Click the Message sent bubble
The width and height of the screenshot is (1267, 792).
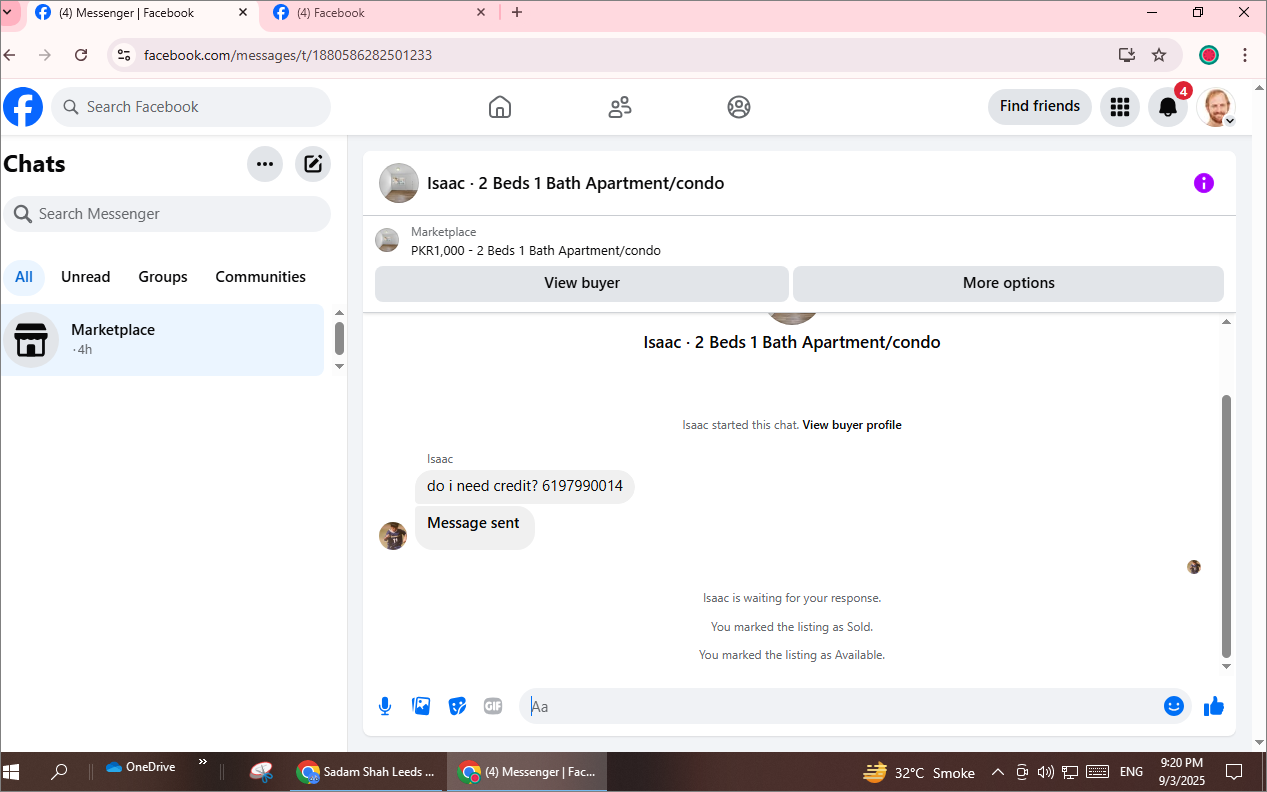(x=475, y=527)
